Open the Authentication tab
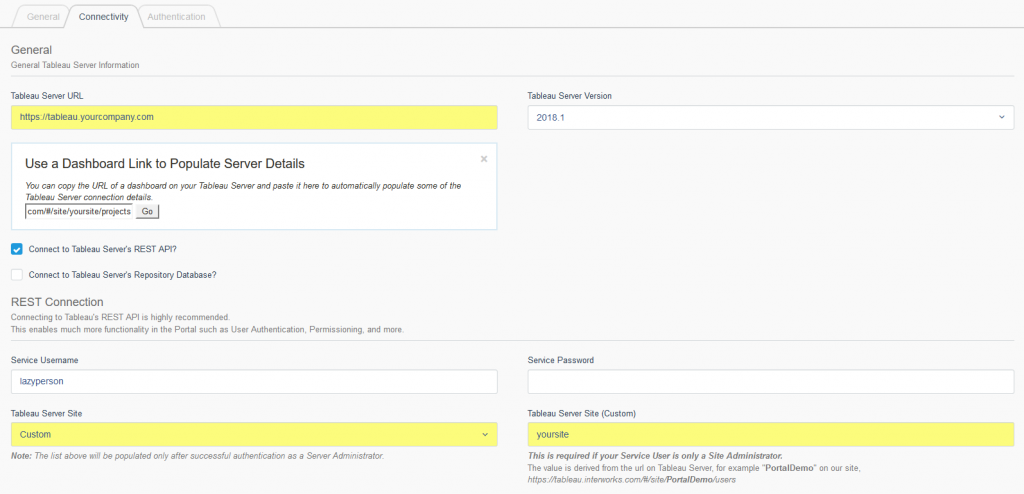The image size is (1024, 494). 176,16
